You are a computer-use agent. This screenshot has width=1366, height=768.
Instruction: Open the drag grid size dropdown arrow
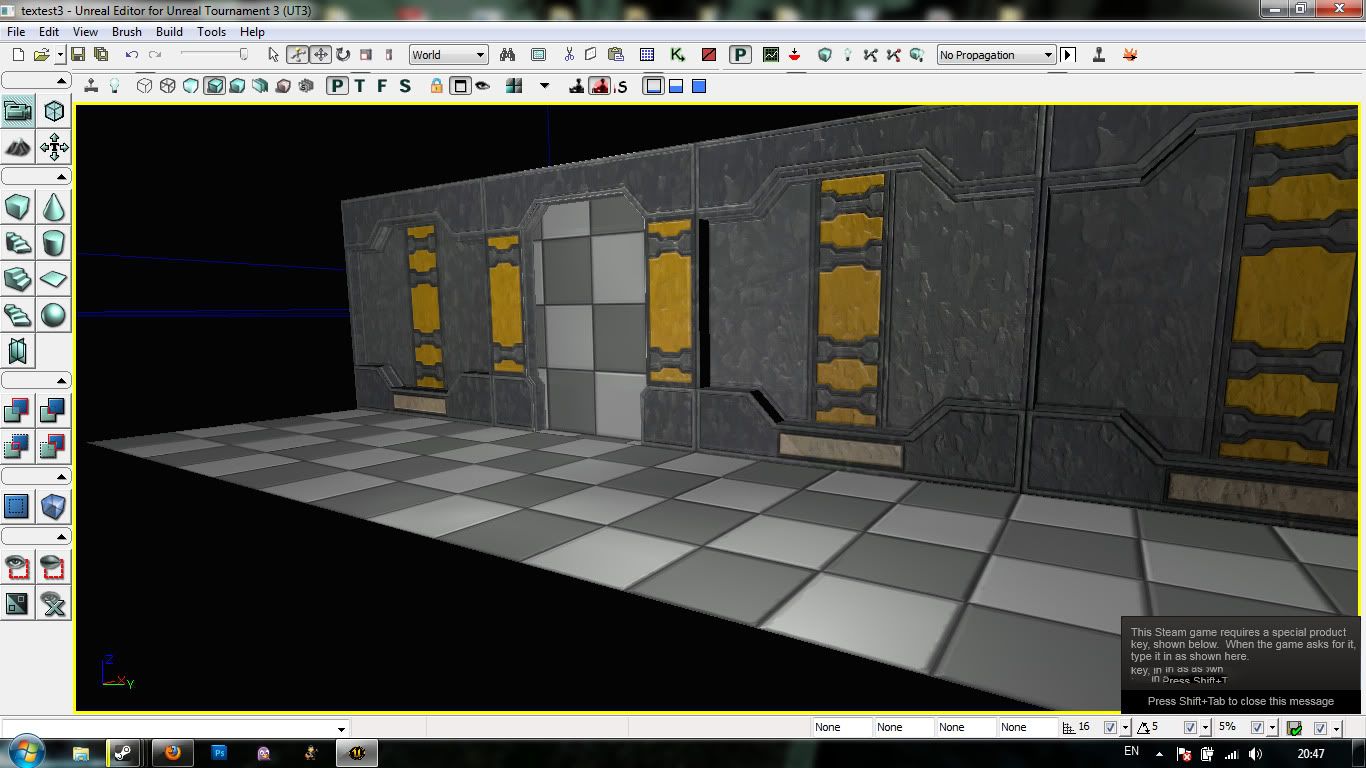(x=1125, y=728)
